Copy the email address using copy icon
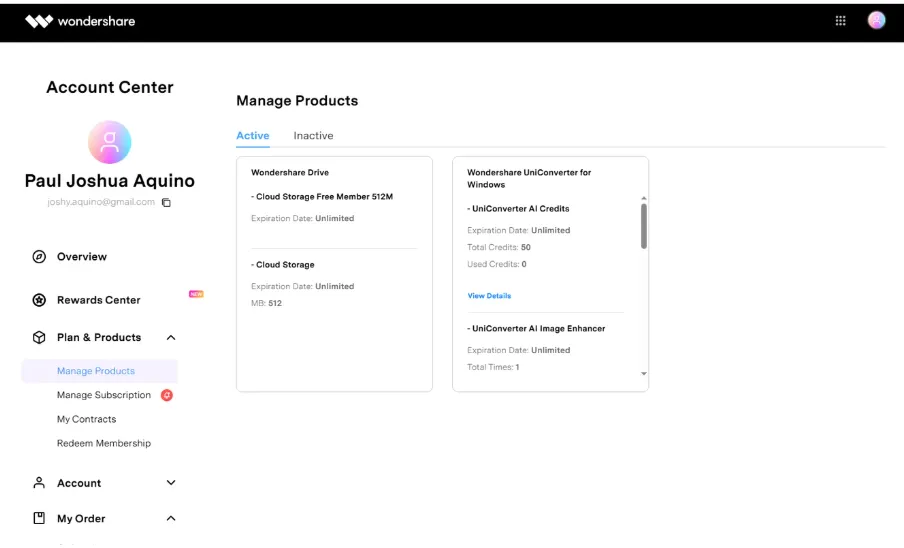 coord(166,202)
